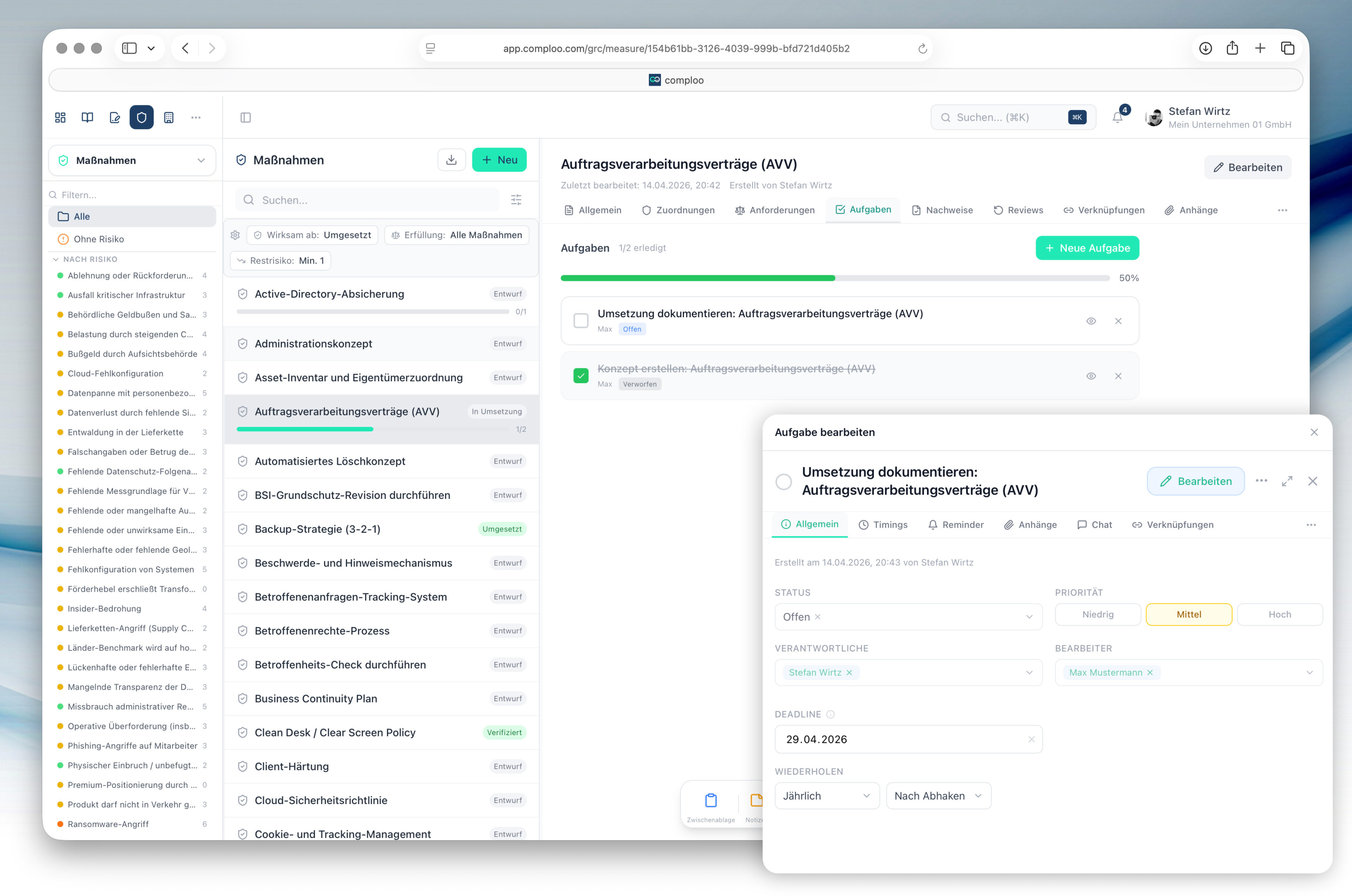Toggle eye icon on Umsetzung dokumentieren task

point(1091,320)
